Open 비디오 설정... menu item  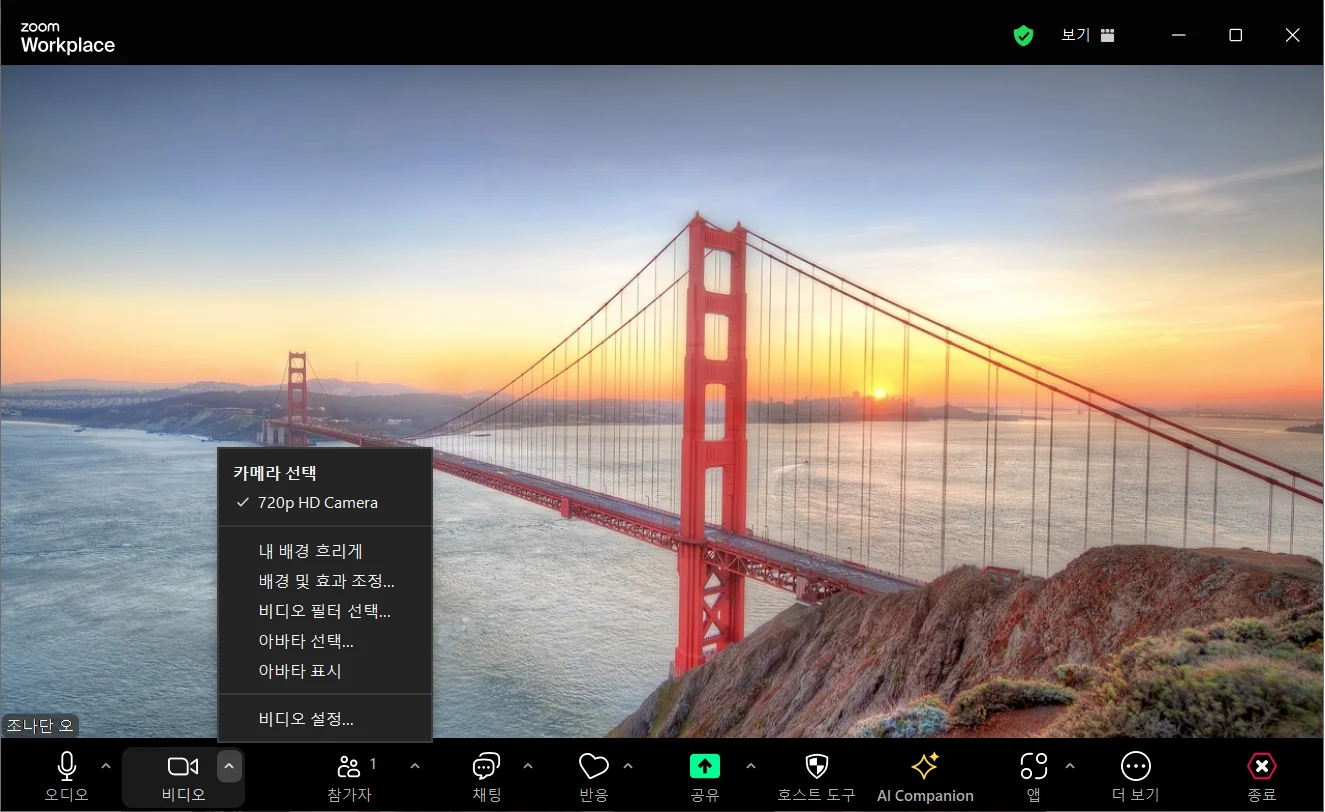pyautogui.click(x=325, y=719)
